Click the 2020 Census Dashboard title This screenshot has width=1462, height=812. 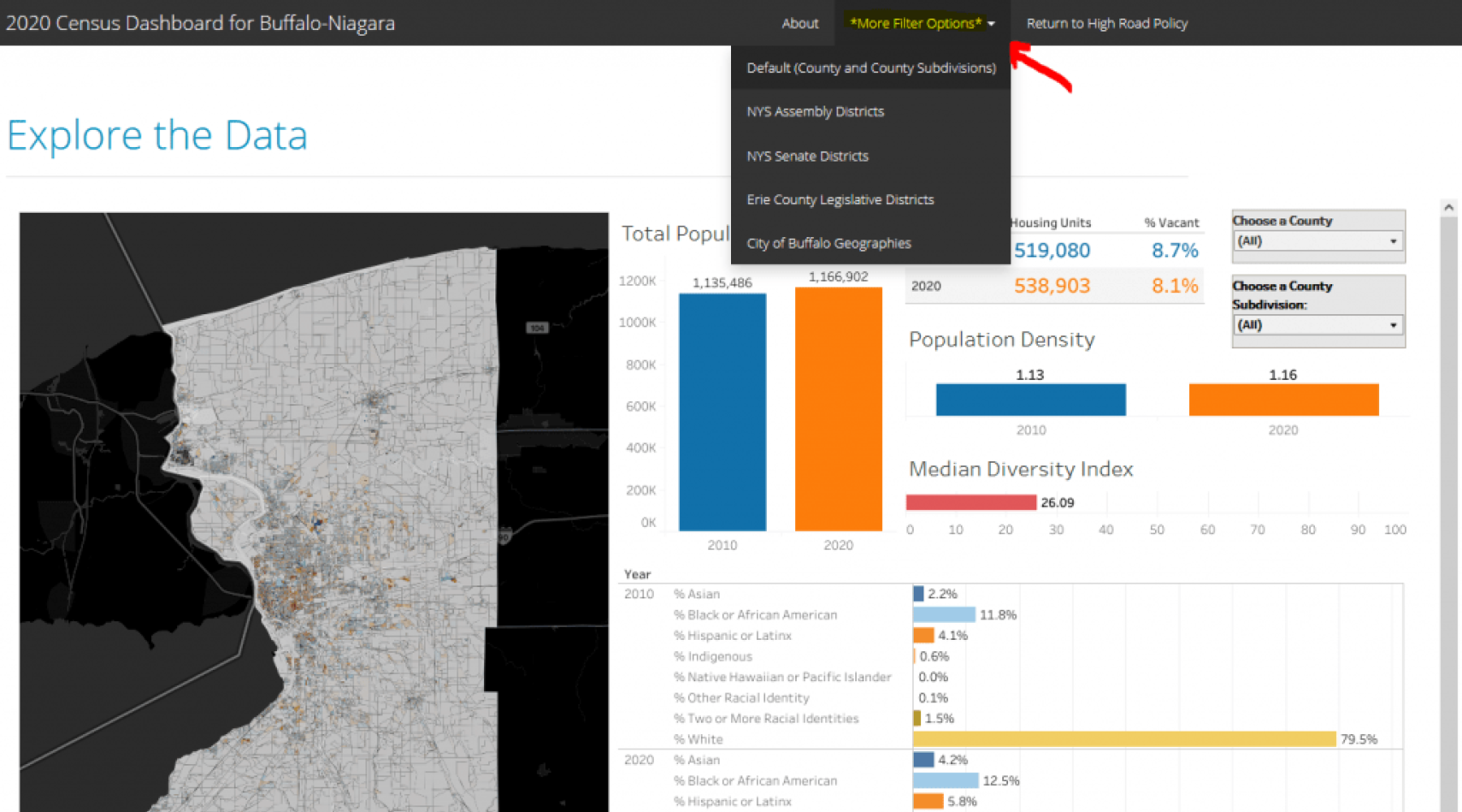[x=201, y=23]
